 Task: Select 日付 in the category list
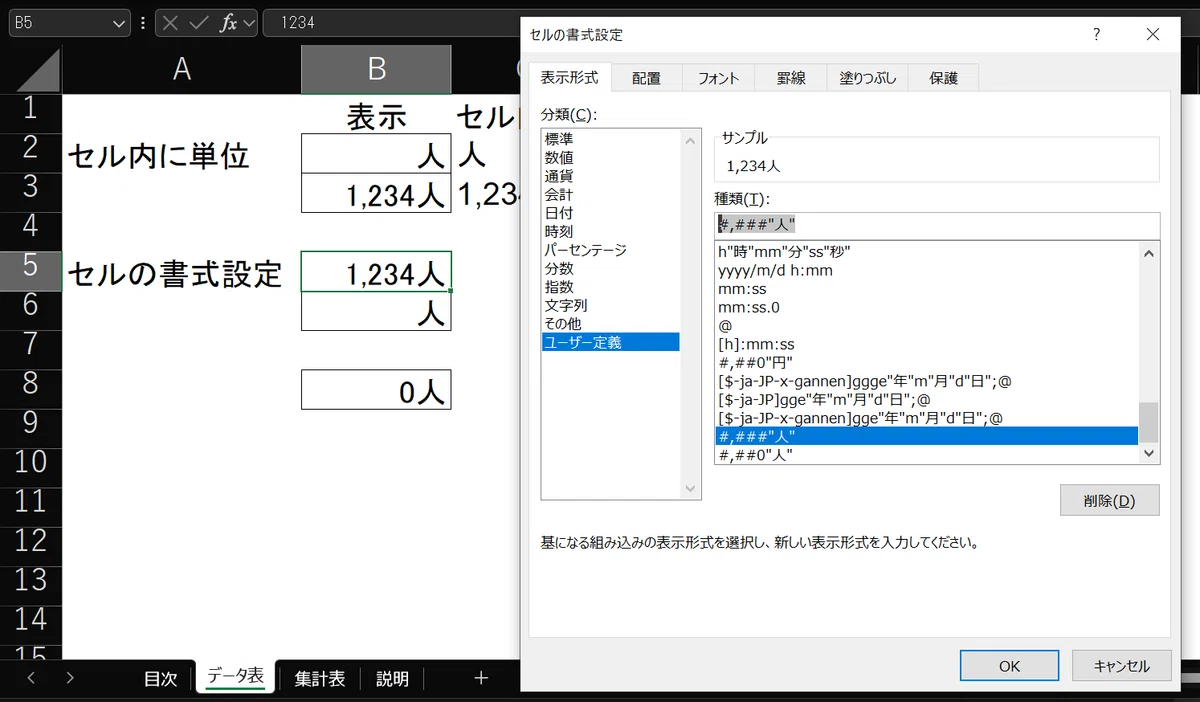tap(610, 213)
